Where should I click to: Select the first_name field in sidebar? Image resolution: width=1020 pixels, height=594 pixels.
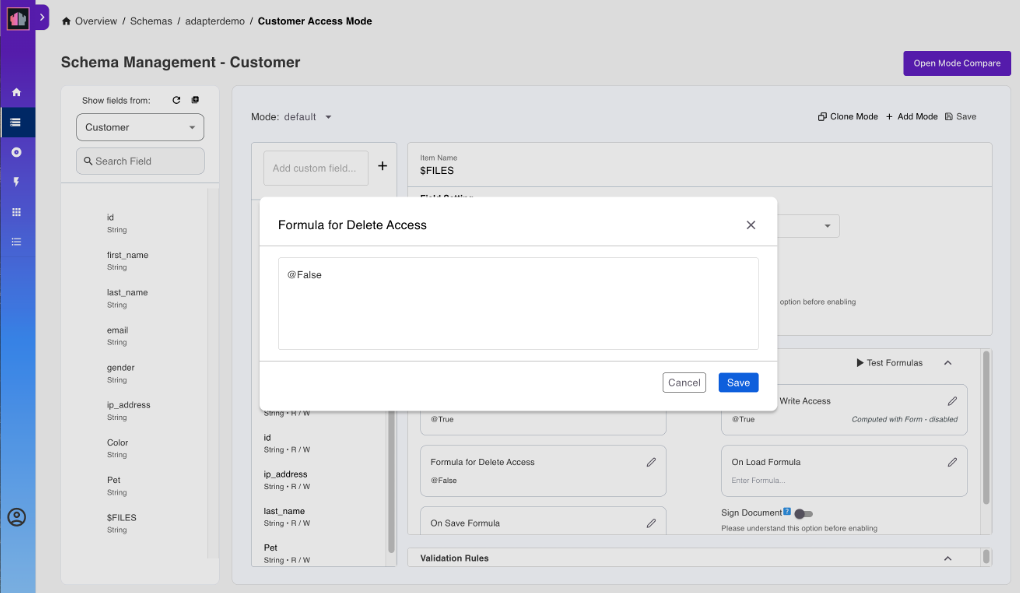[x=128, y=261]
